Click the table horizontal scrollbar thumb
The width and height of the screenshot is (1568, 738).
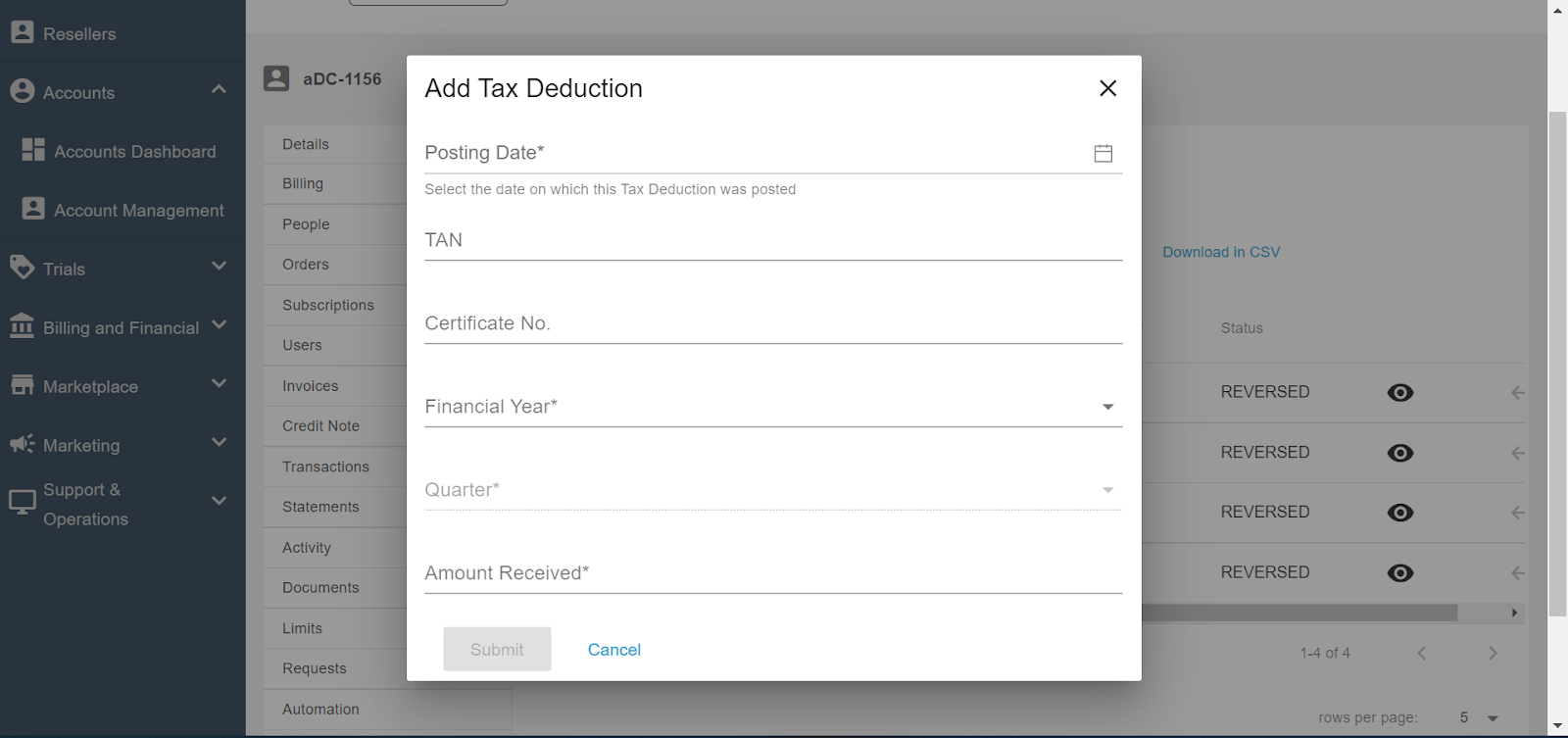pyautogui.click(x=1299, y=613)
